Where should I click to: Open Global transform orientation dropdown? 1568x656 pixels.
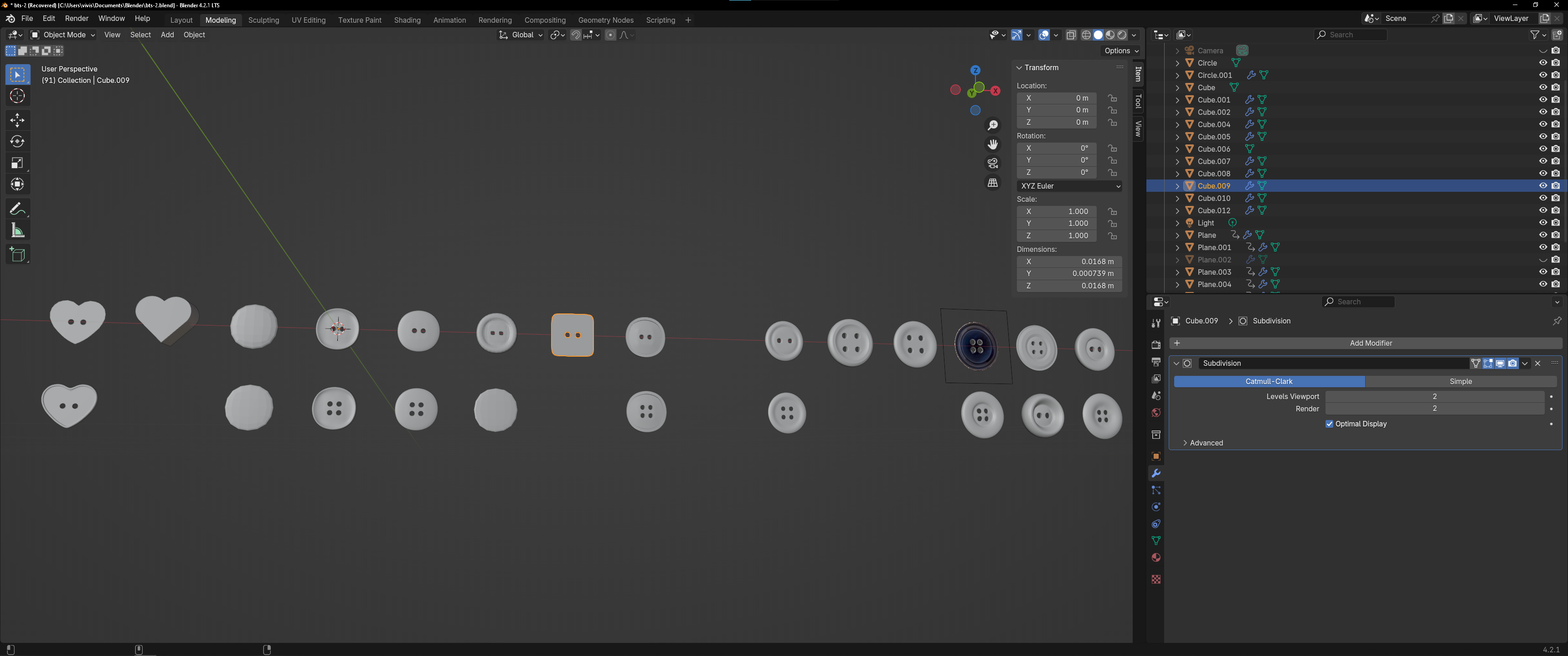click(x=521, y=35)
